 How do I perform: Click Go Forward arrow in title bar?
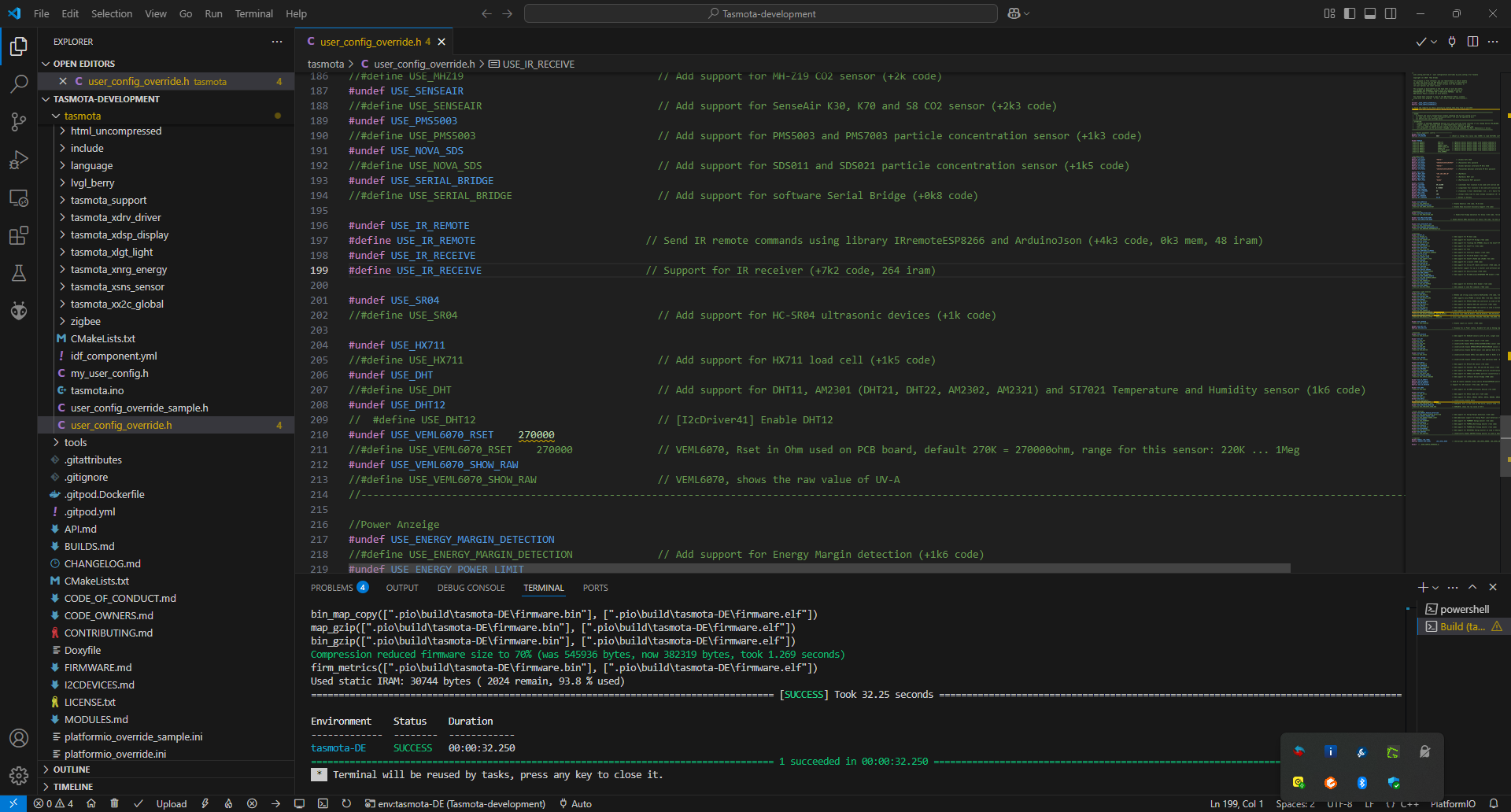[x=507, y=13]
